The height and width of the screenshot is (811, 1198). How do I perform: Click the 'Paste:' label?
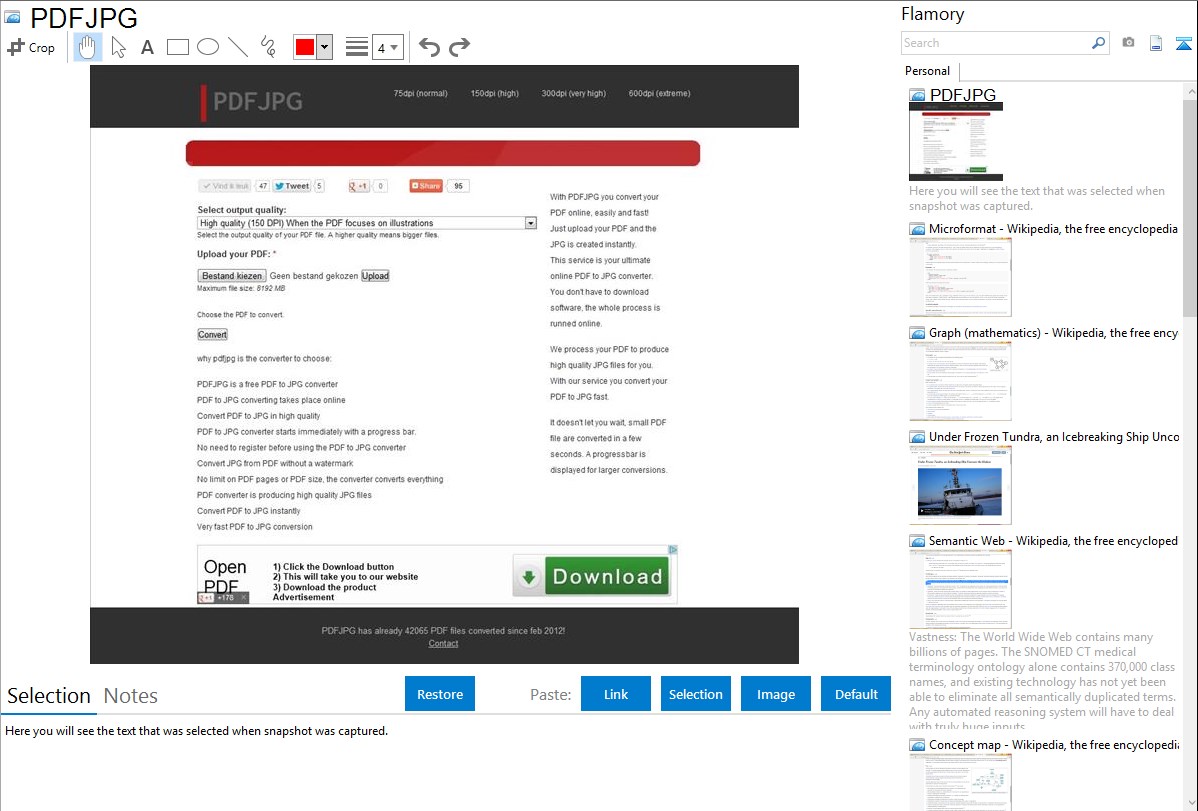pos(551,695)
